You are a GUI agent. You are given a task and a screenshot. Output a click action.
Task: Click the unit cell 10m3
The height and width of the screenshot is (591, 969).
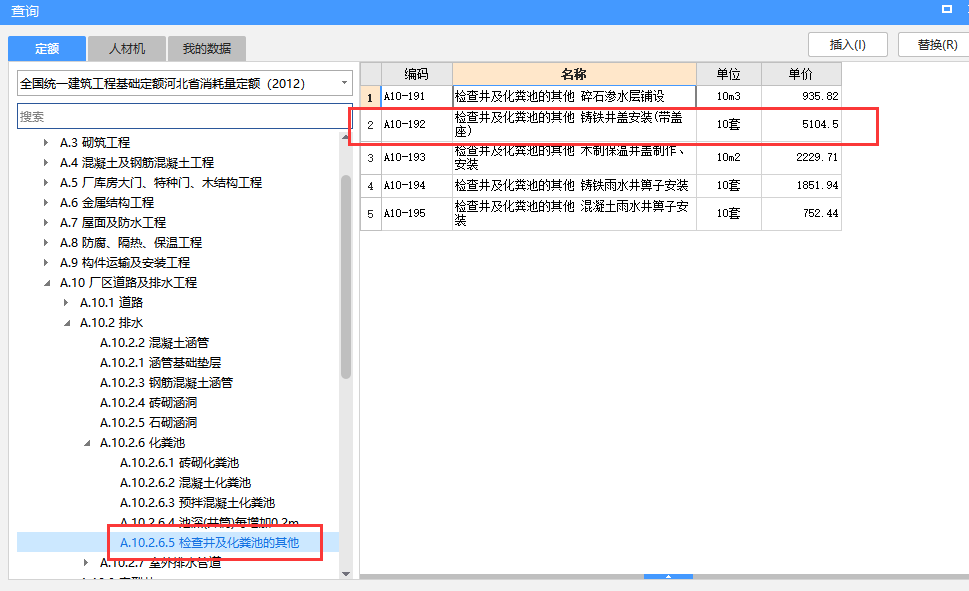pyautogui.click(x=729, y=96)
